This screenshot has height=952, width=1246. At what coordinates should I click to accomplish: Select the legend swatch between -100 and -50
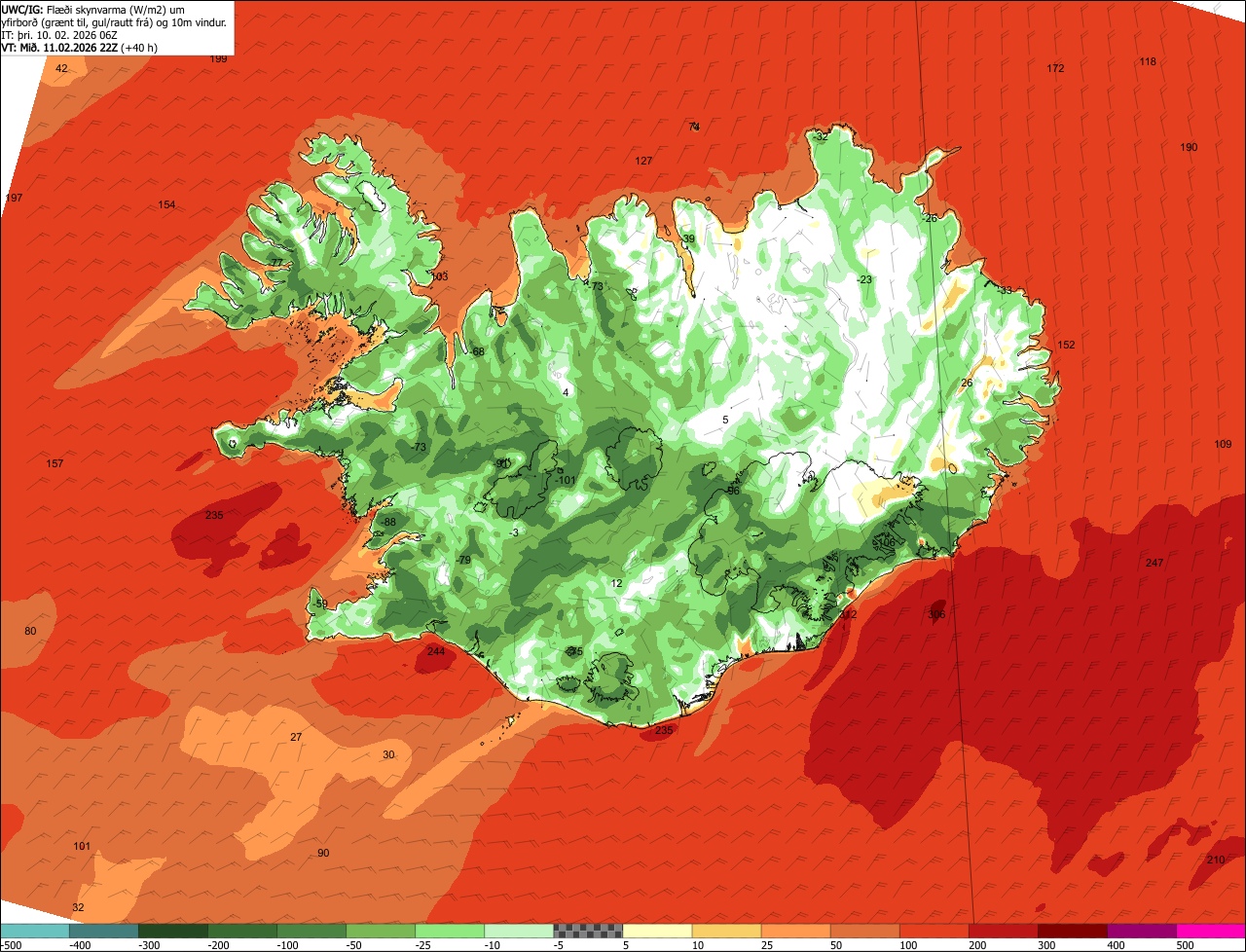coord(311,931)
